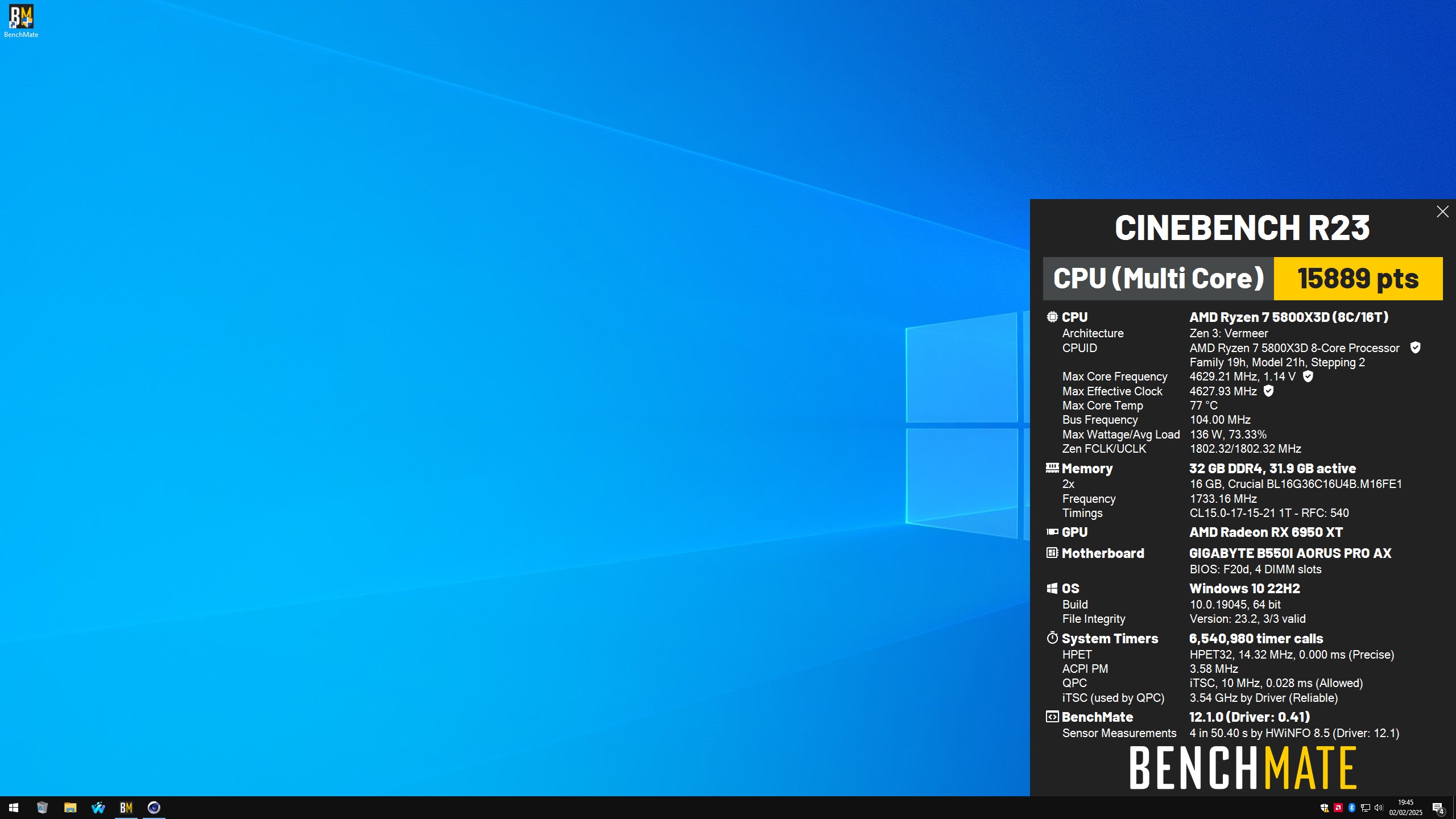
Task: Switch to Cinebench app in taskbar
Action: tap(154, 808)
